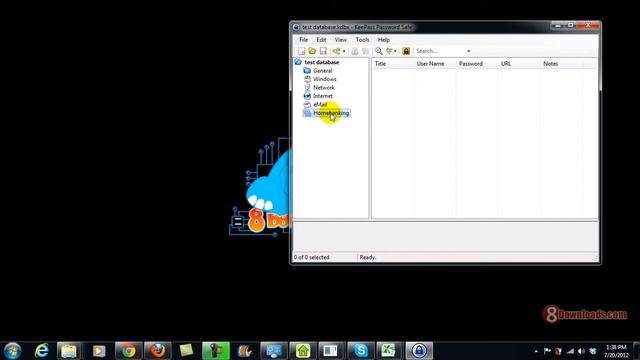Viewport: 640px width, 360px height.
Task: Click the Add Entry key icon
Action: 336,51
